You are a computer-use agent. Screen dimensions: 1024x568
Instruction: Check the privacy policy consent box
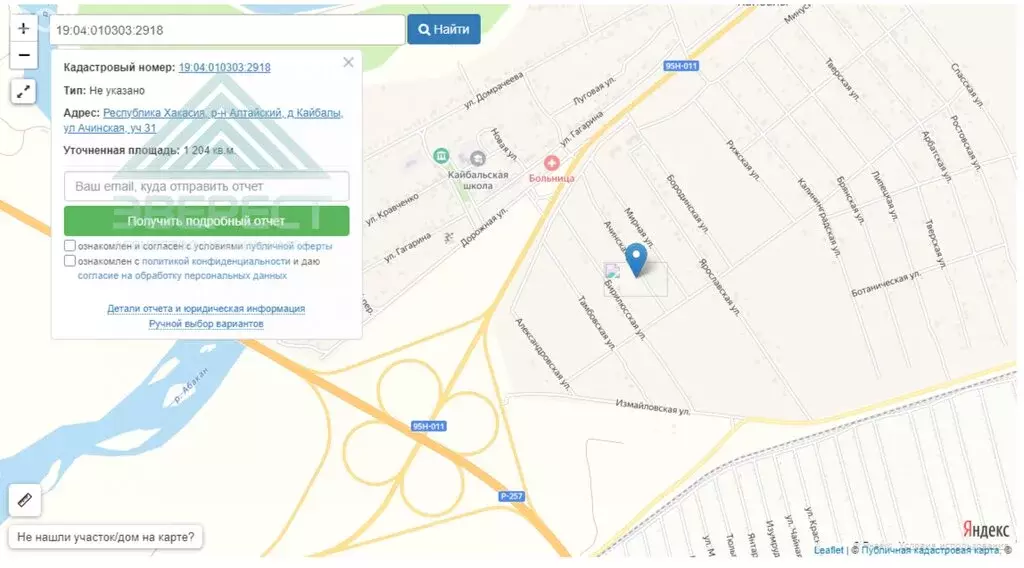70,260
